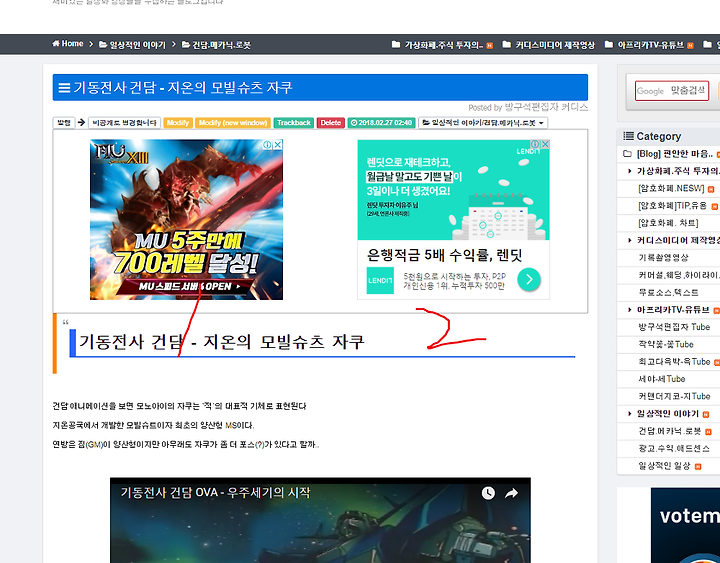Close the LENDIT ad via X icon
Screen dimensions: 720x563
click(545, 144)
